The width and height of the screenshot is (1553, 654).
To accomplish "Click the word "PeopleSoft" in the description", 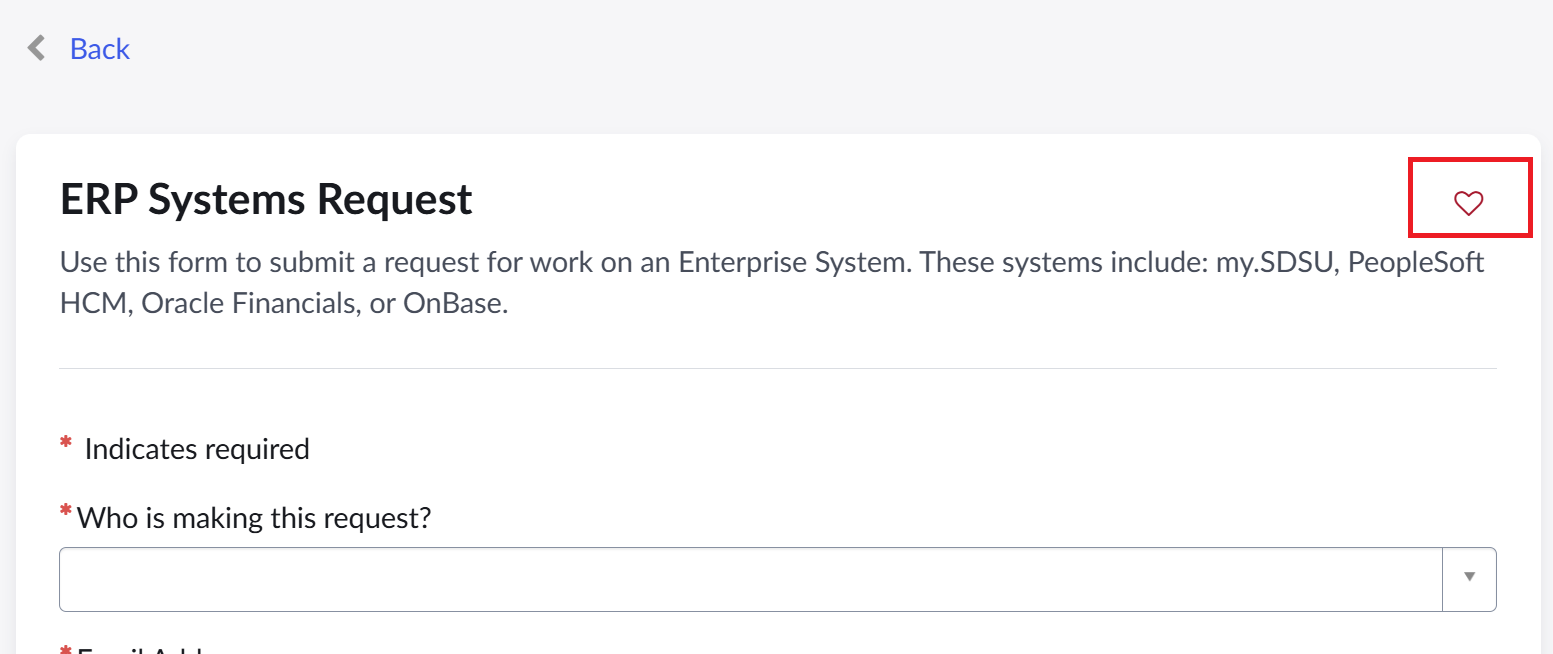I will click(1422, 263).
